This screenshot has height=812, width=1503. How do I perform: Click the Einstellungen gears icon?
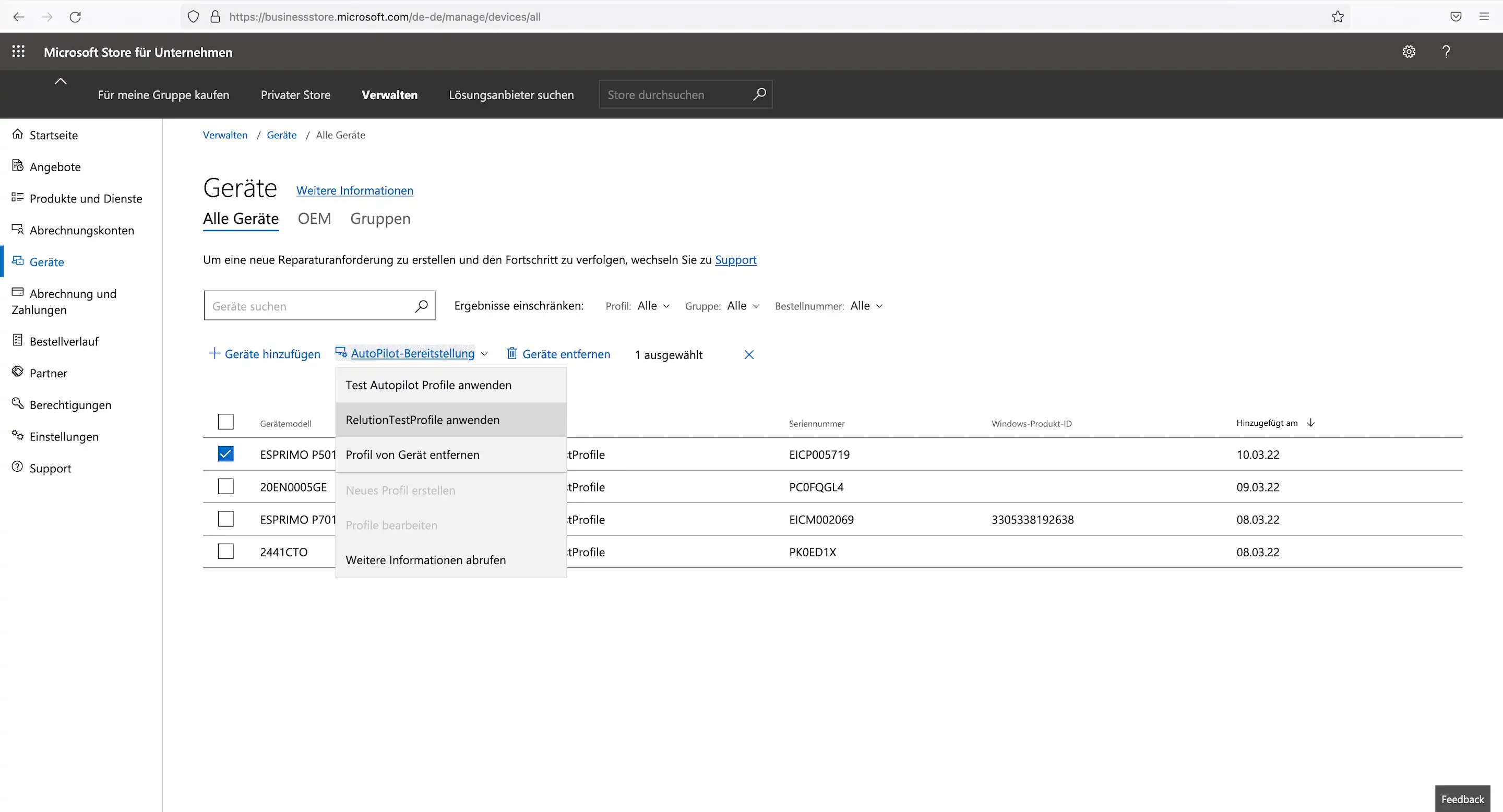18,435
